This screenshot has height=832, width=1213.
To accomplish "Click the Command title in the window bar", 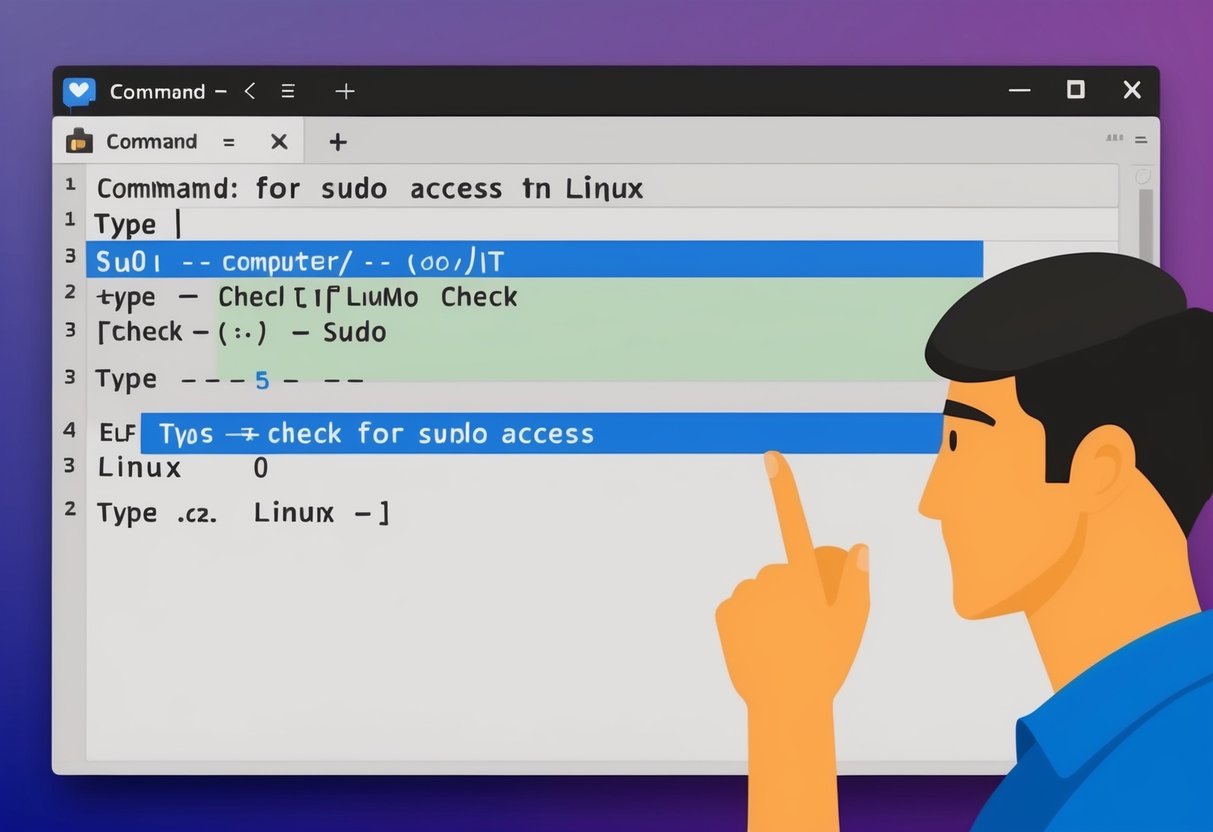I will tap(158, 91).
